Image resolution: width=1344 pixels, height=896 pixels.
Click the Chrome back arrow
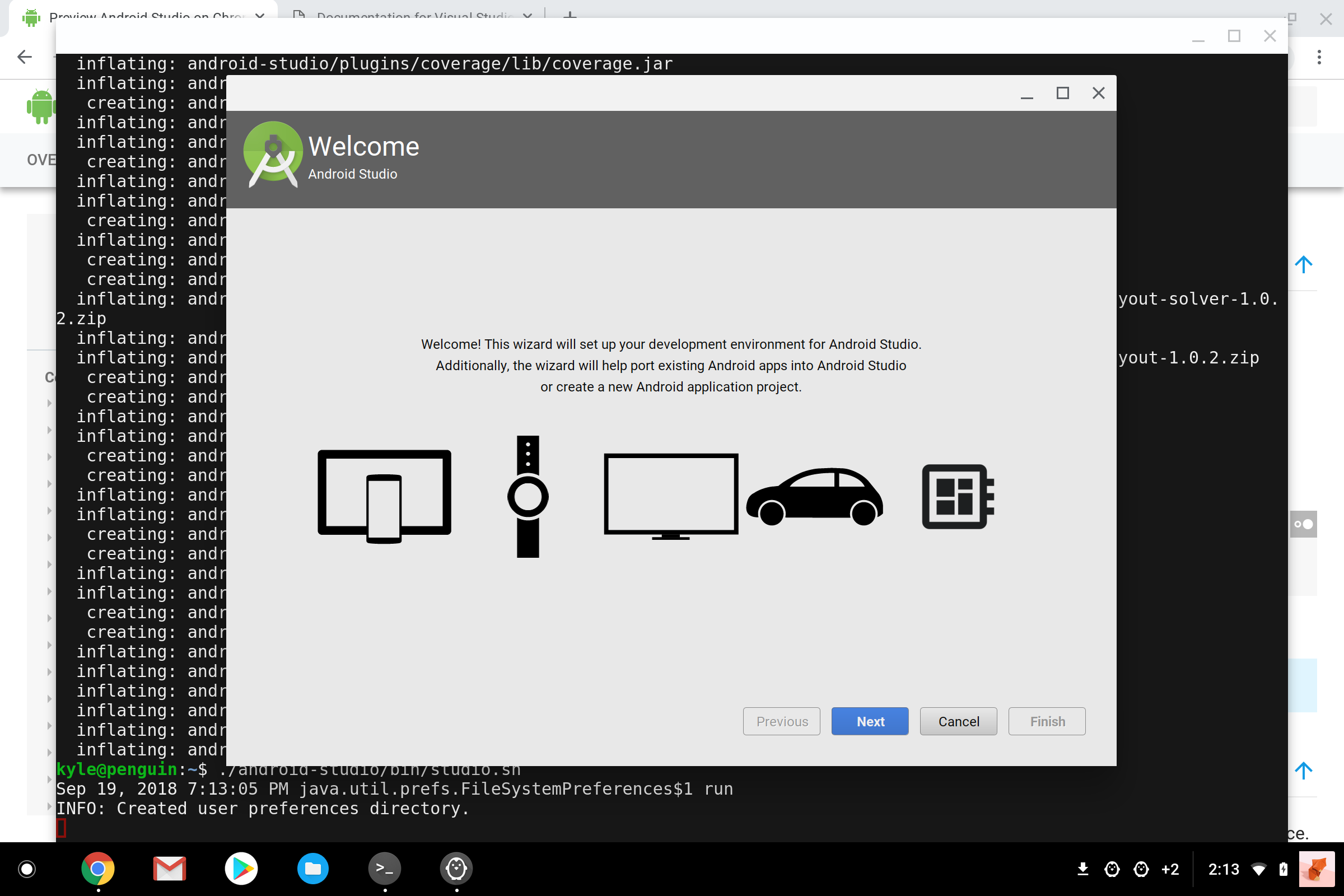[25, 57]
